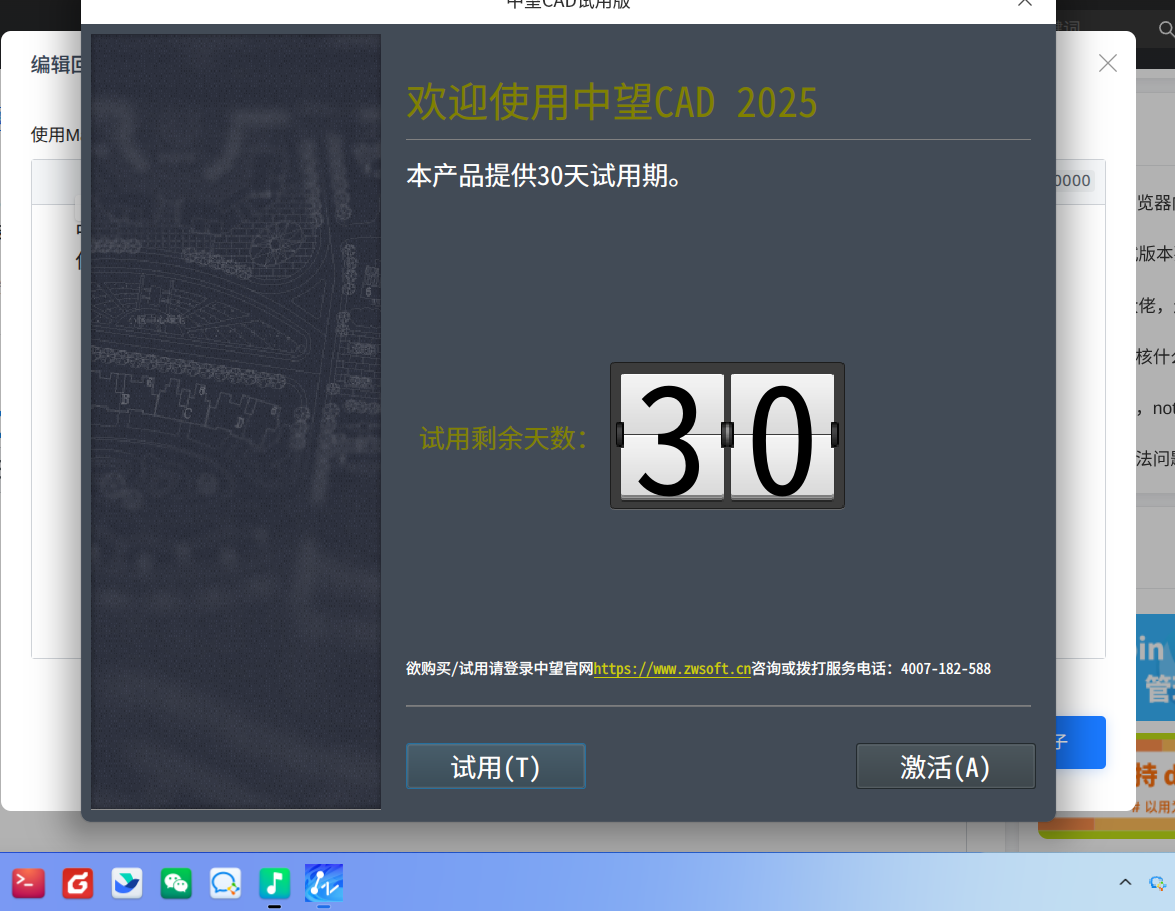Click the flip counter digit 3
This screenshot has height=911, width=1175.
click(x=671, y=436)
